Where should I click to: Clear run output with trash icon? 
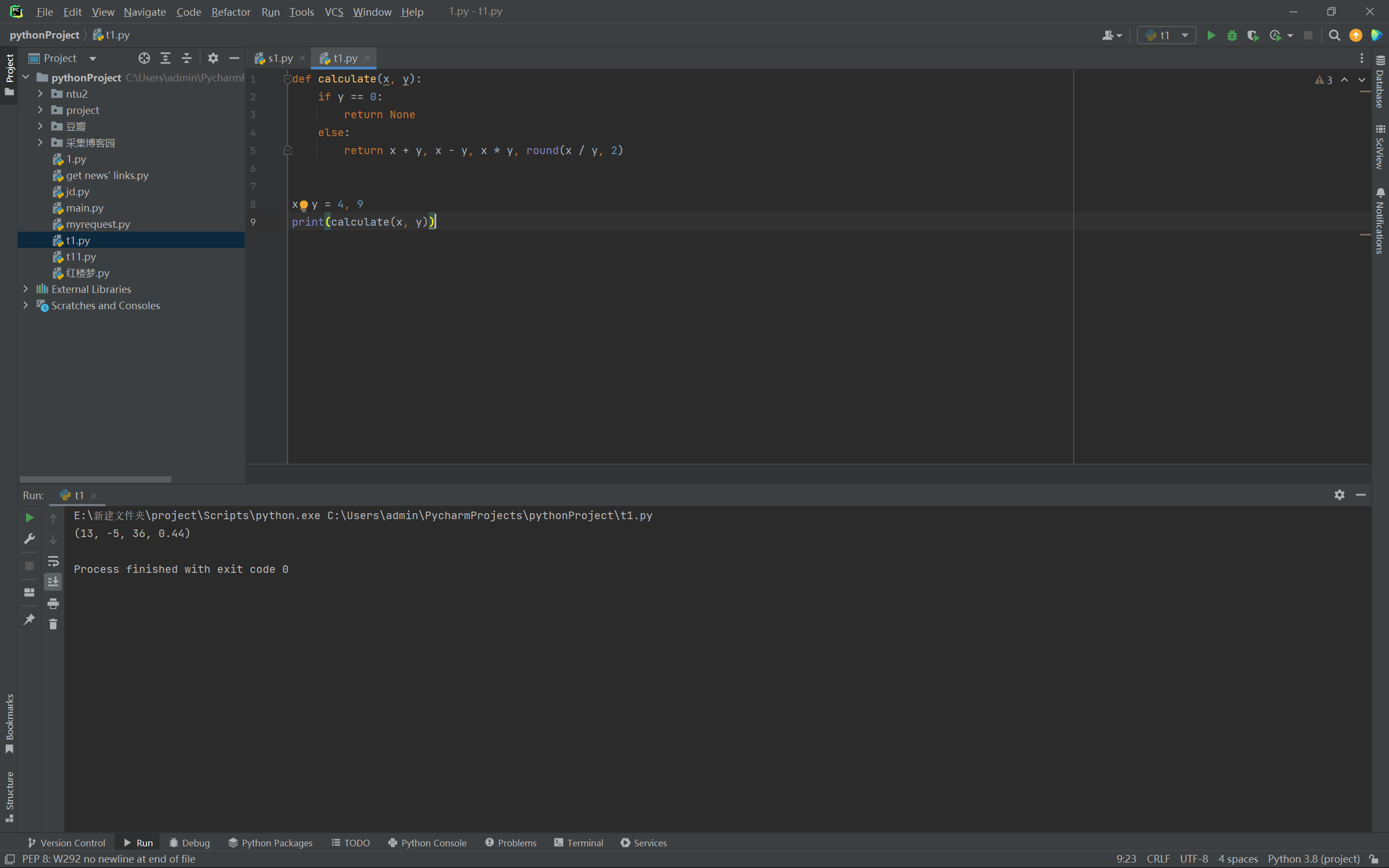(53, 624)
